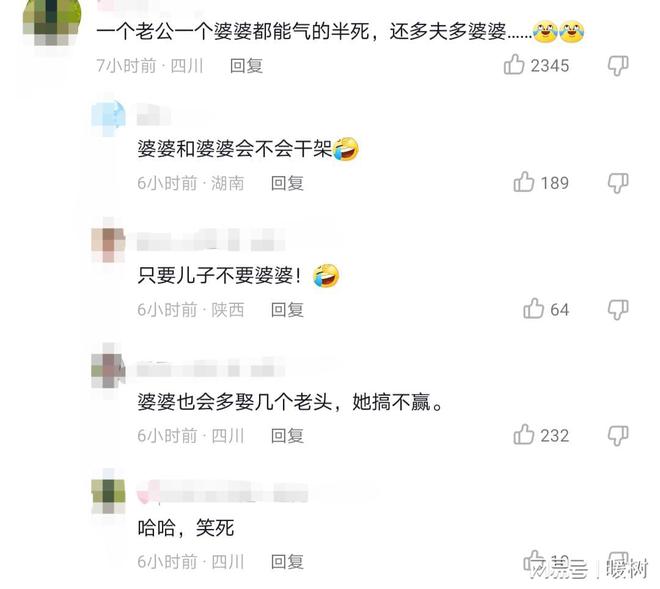Dislike the top Sichuan comment
The image size is (660, 589).
618,66
